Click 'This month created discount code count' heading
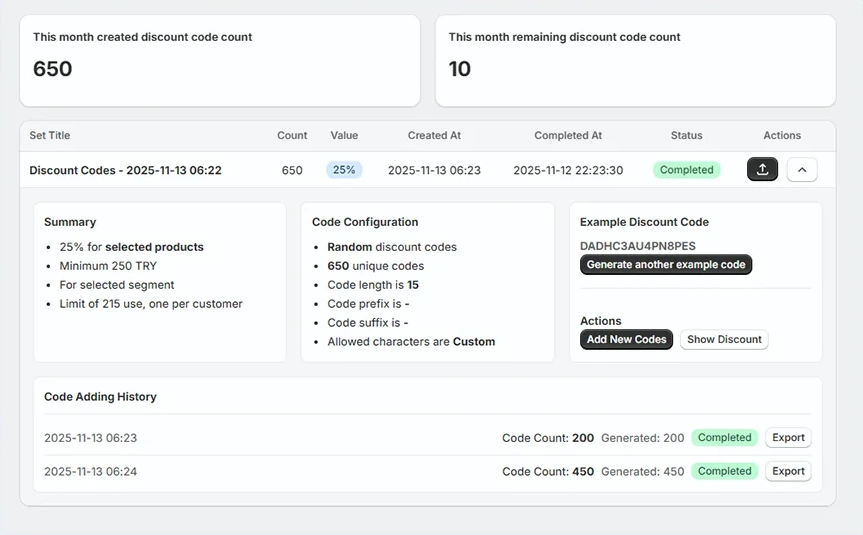Image resolution: width=863 pixels, height=535 pixels. [143, 37]
